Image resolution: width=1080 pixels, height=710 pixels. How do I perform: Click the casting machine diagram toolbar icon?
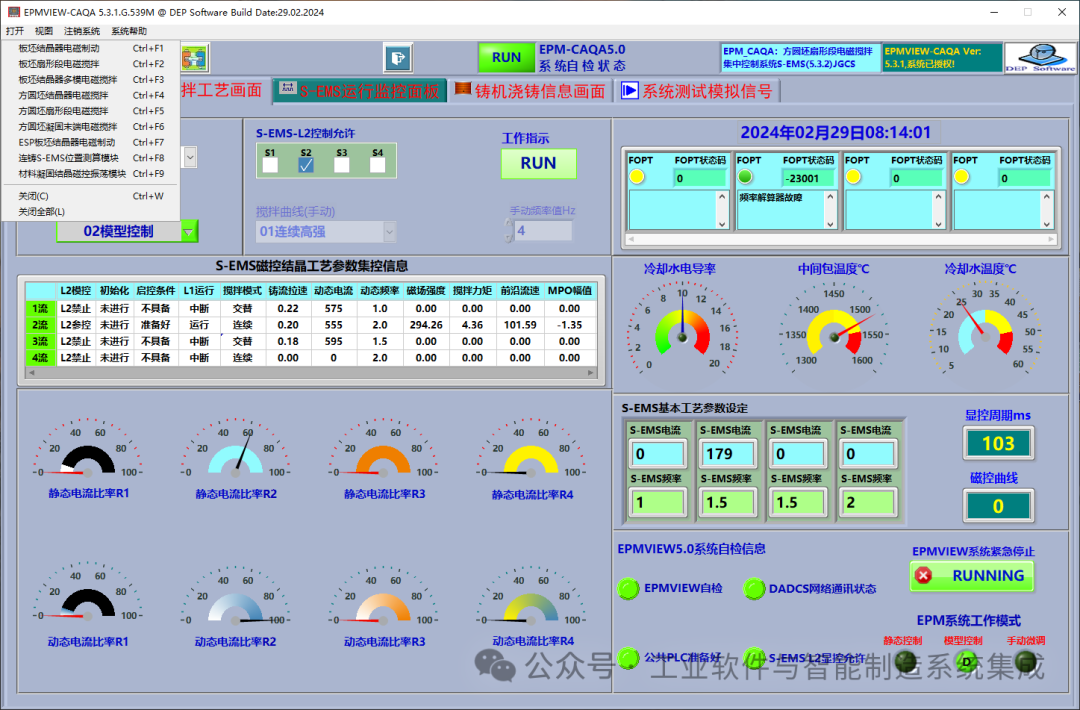[x=195, y=58]
